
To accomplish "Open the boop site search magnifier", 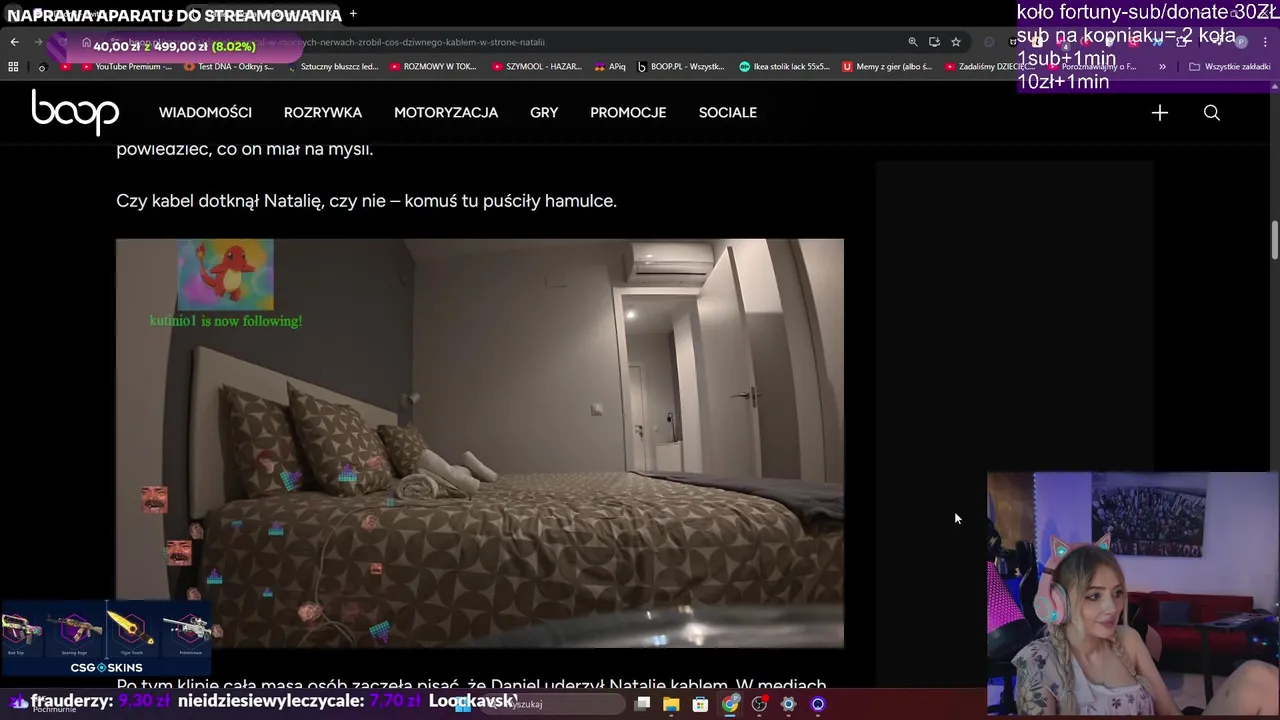I will 1212,113.
